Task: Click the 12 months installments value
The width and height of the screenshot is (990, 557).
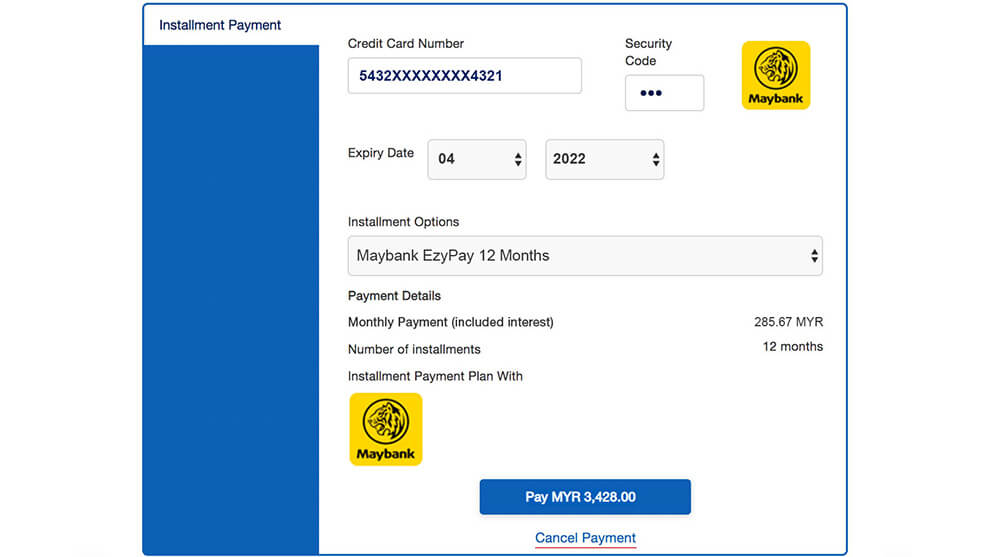Action: point(792,347)
